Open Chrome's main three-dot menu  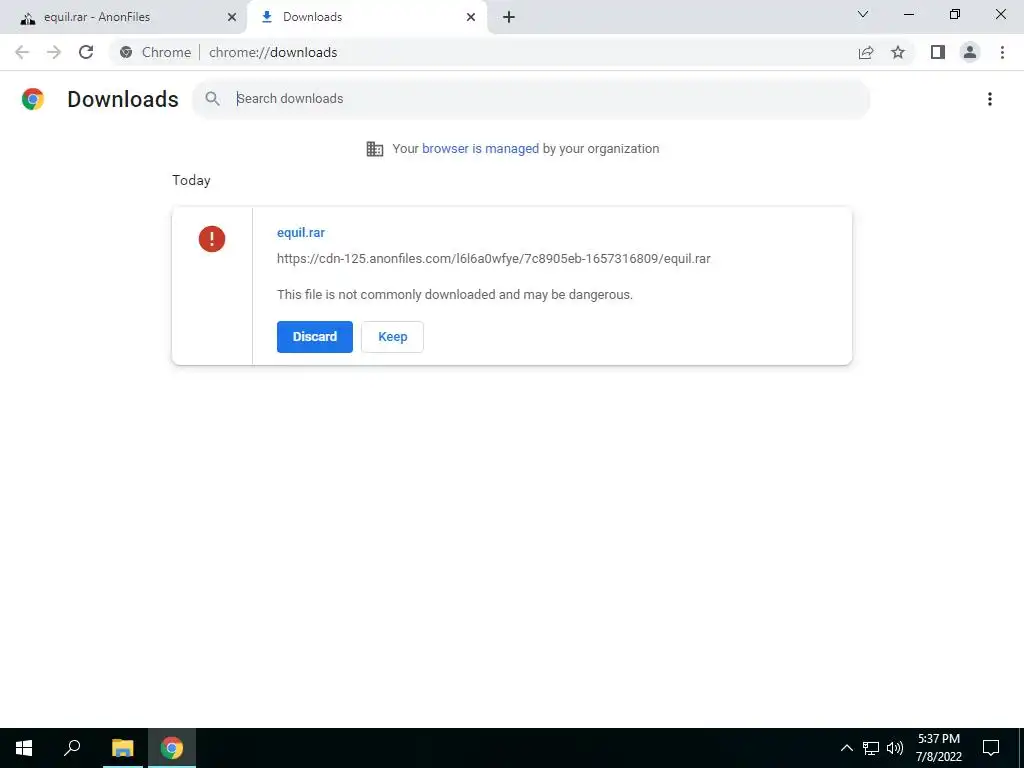tap(1002, 52)
